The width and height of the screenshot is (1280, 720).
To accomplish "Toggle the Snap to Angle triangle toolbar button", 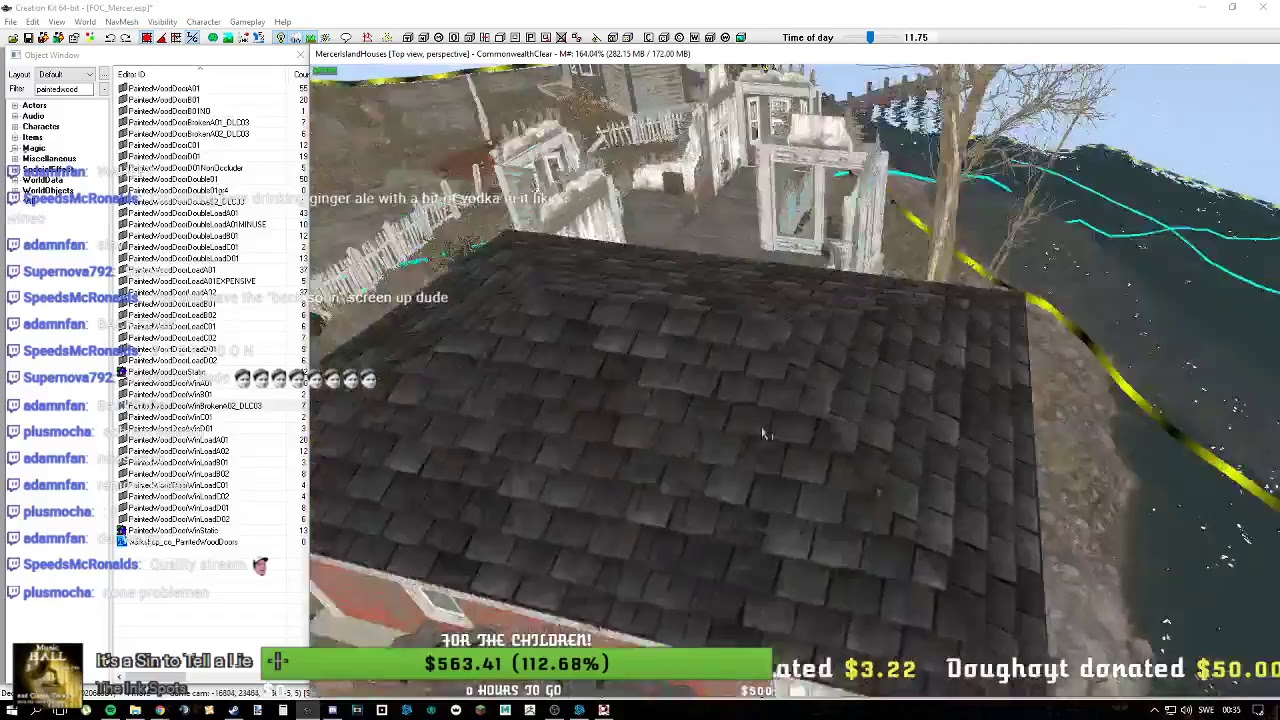I will pos(161,37).
